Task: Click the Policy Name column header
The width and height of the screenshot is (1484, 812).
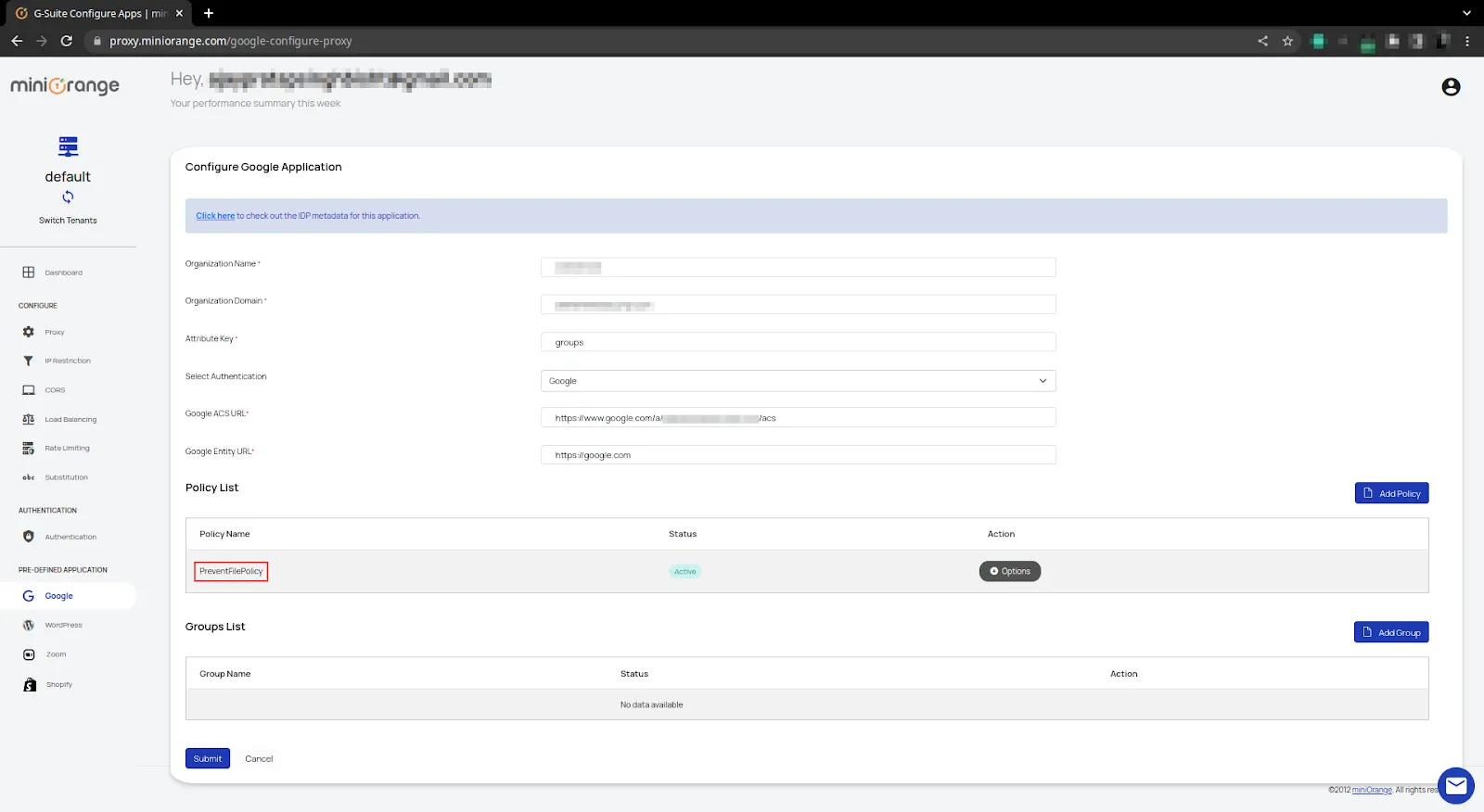Action: coord(224,534)
